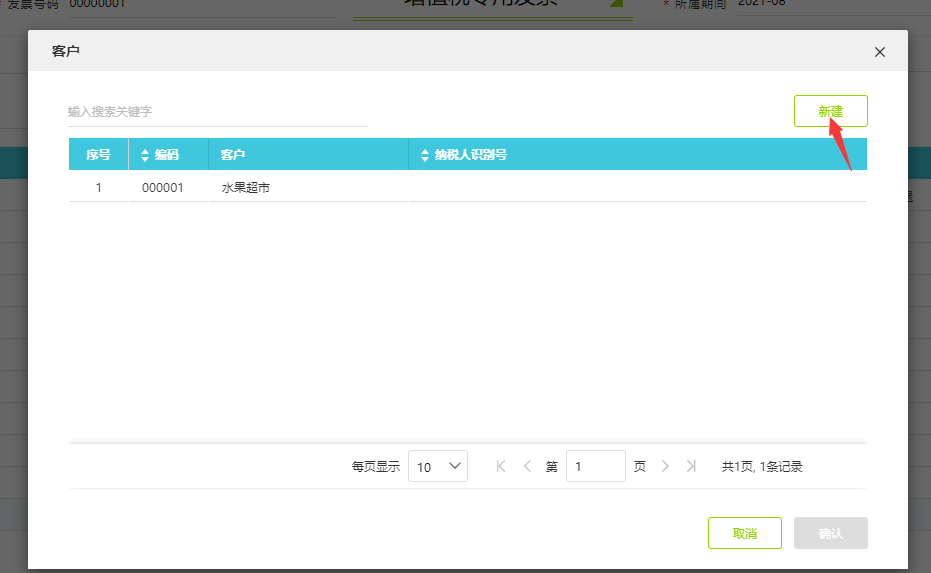
Task: Go to next page arrow
Action: pyautogui.click(x=665, y=466)
